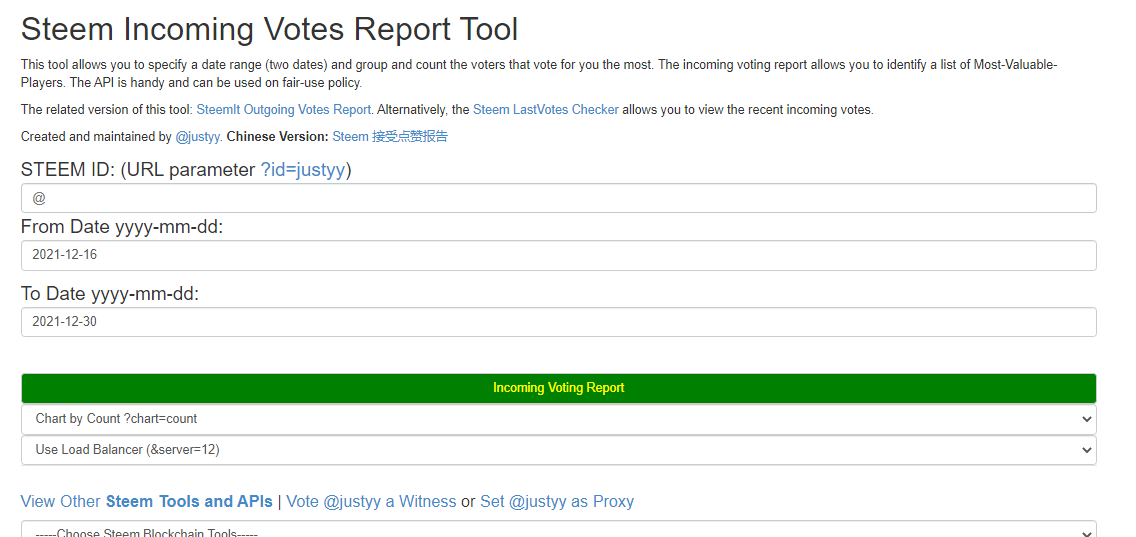
Task: Select the To Date input field
Action: [x=559, y=322]
